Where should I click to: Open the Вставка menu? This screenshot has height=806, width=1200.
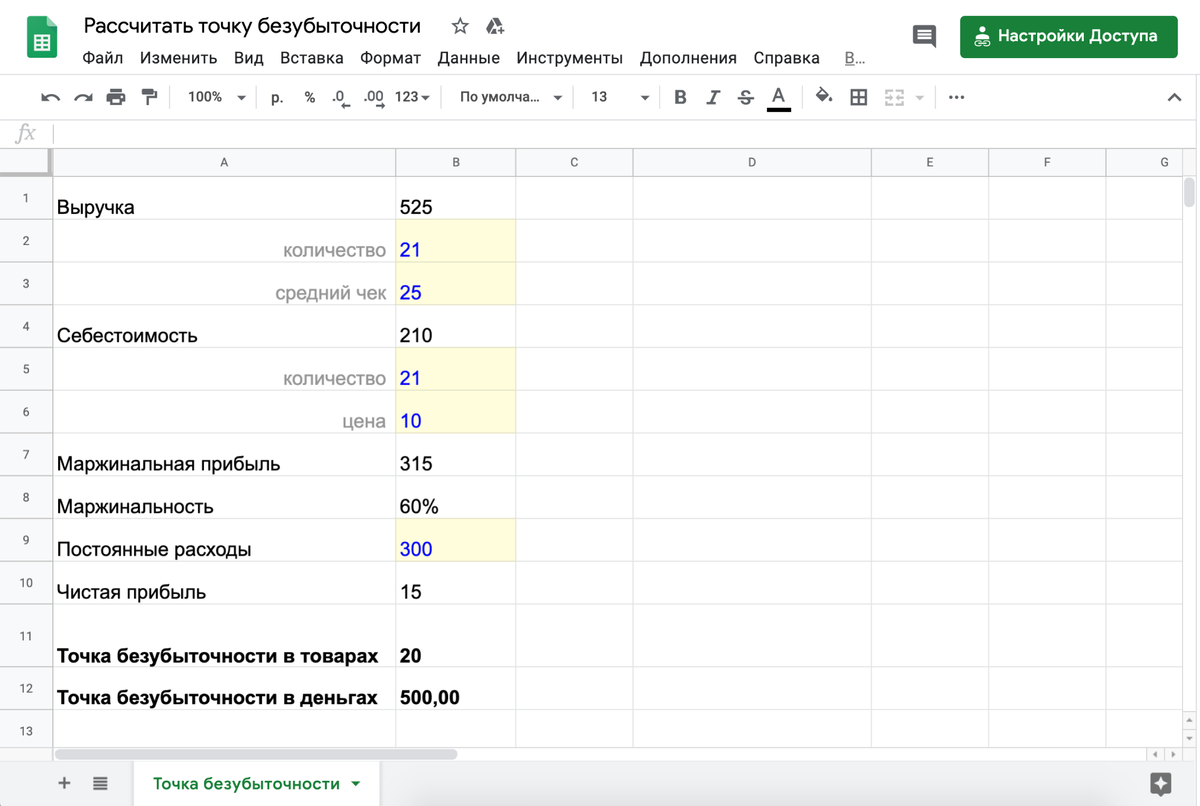pos(312,58)
